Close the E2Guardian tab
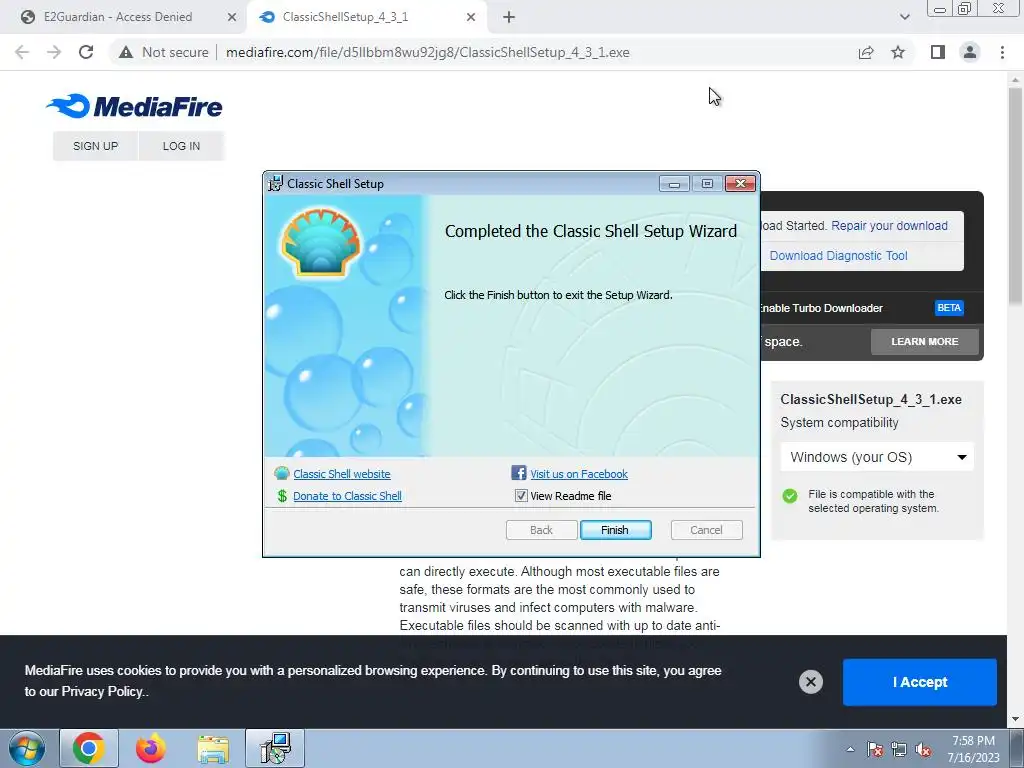The width and height of the screenshot is (1024, 768). coord(232,17)
